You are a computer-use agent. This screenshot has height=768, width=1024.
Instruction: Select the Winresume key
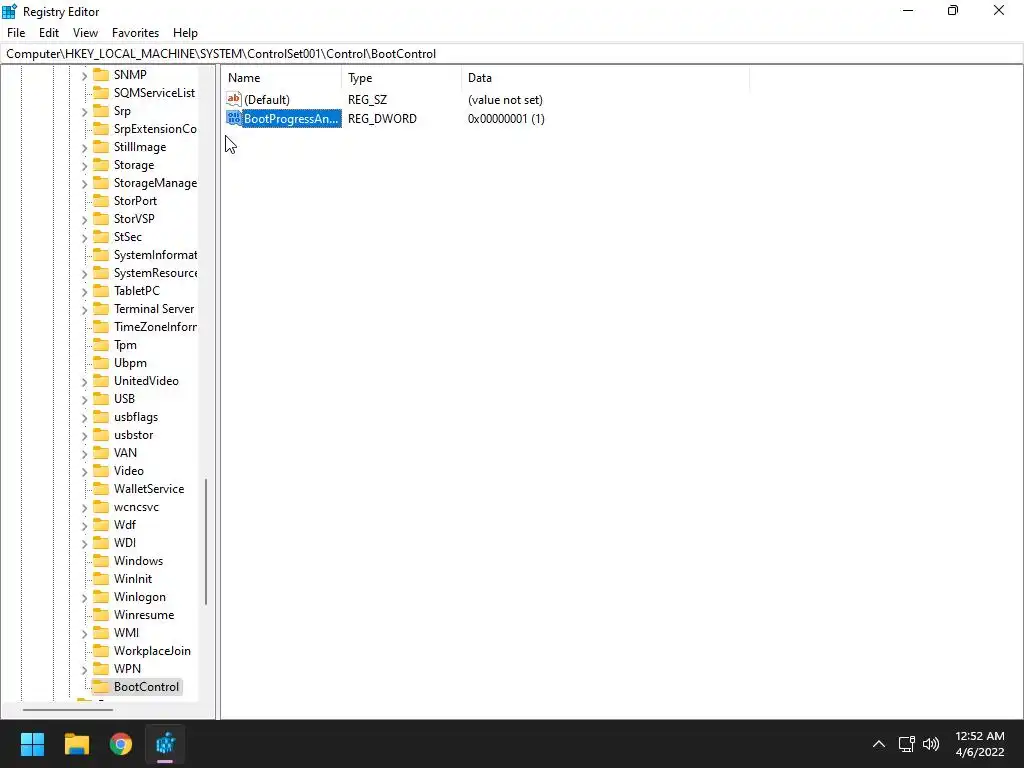click(144, 615)
